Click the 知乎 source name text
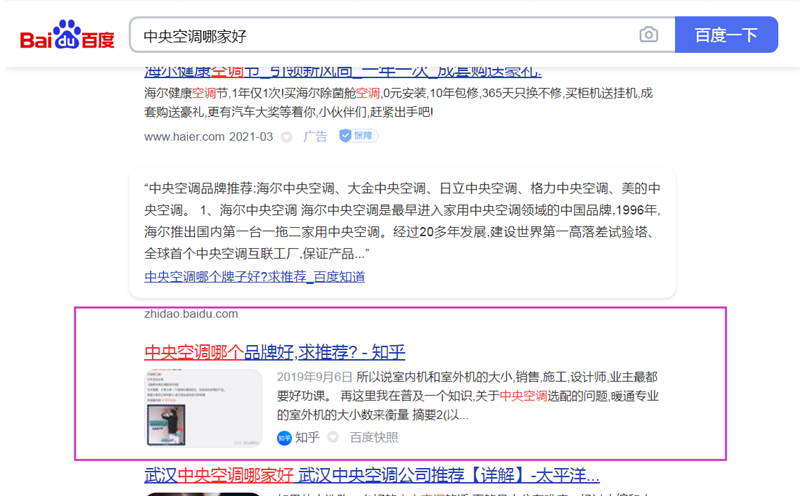The image size is (800, 496). [307, 437]
